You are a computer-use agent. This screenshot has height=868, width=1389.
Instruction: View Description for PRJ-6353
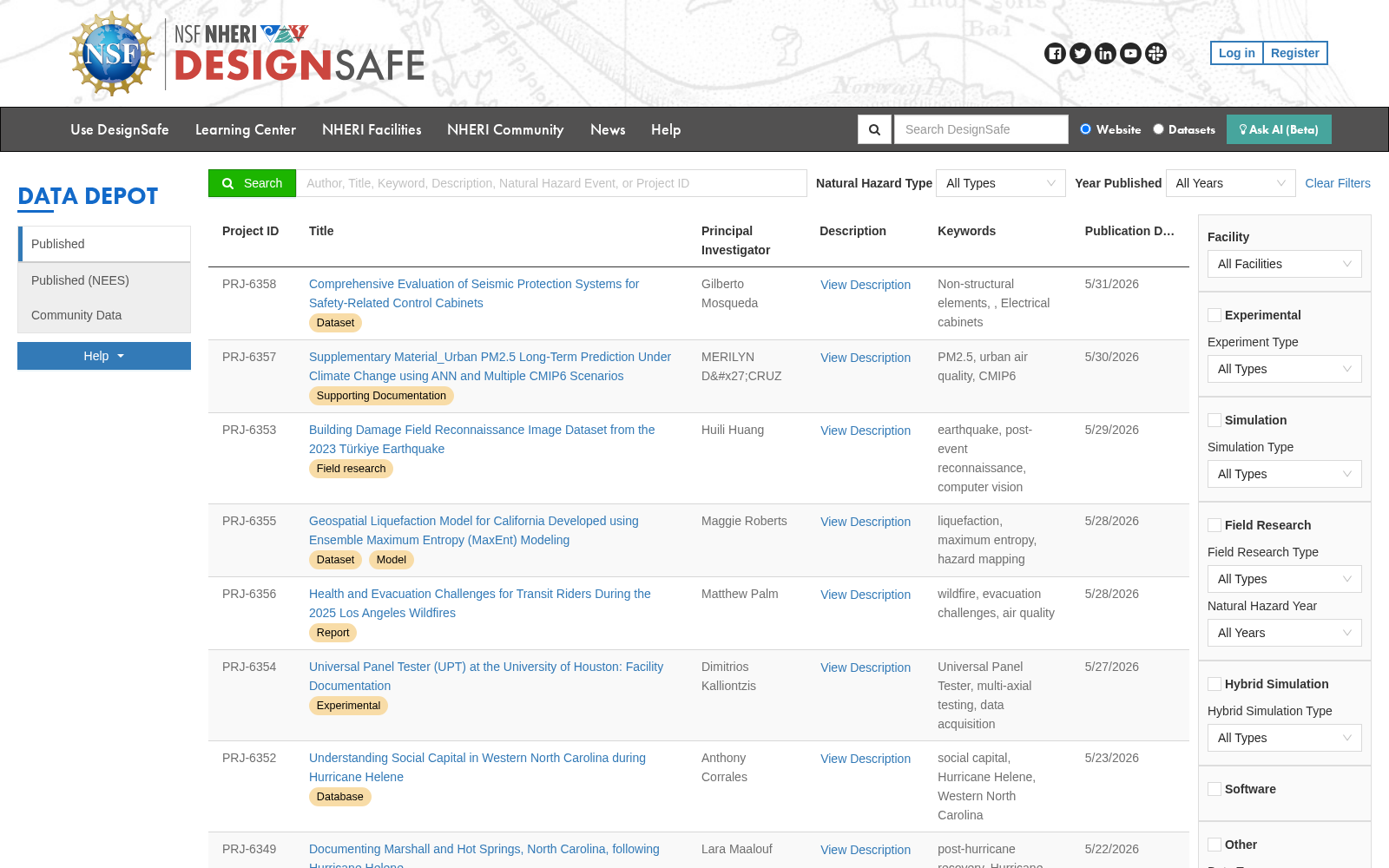pos(866,431)
